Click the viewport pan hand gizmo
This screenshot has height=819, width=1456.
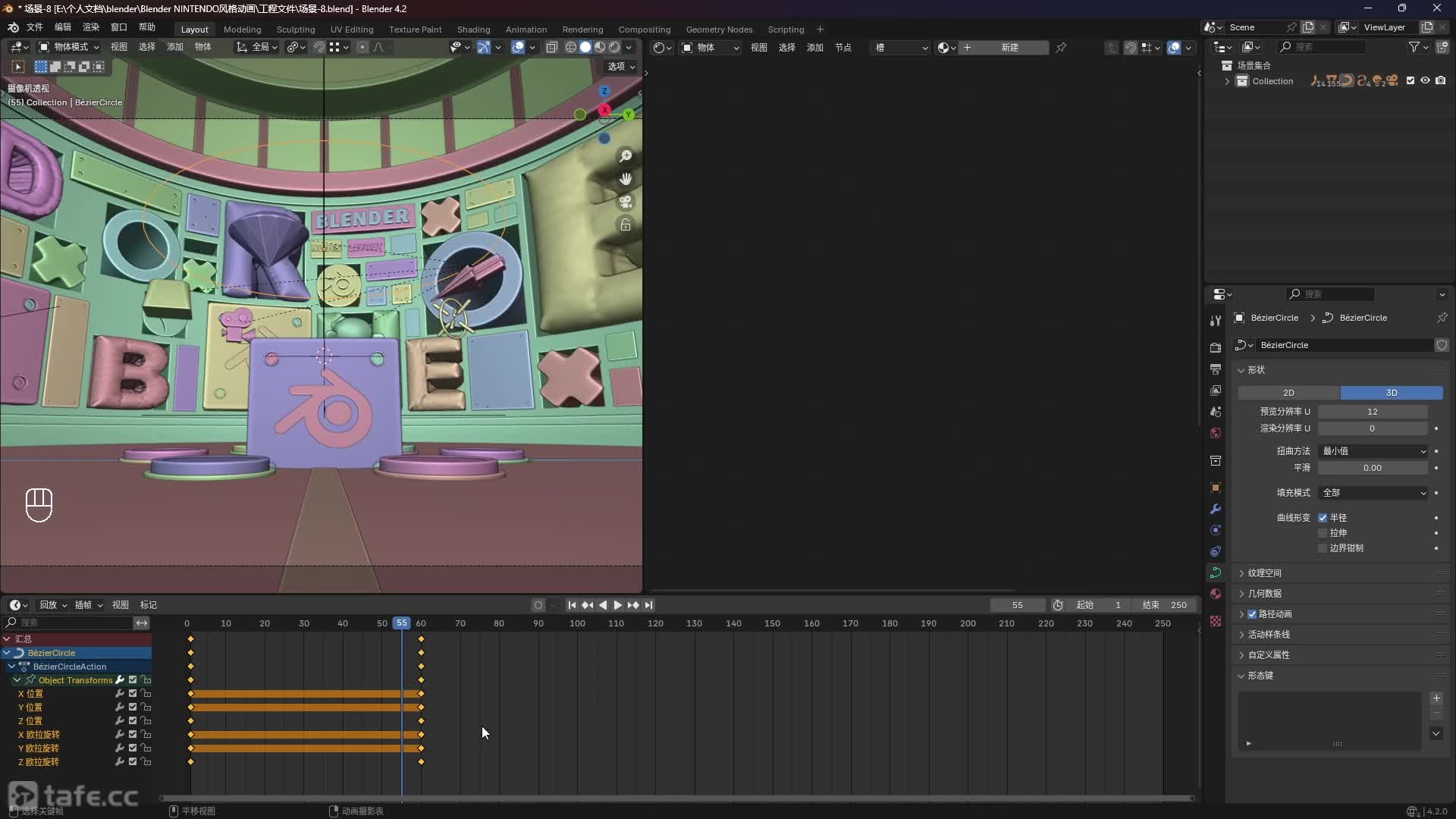pos(626,179)
